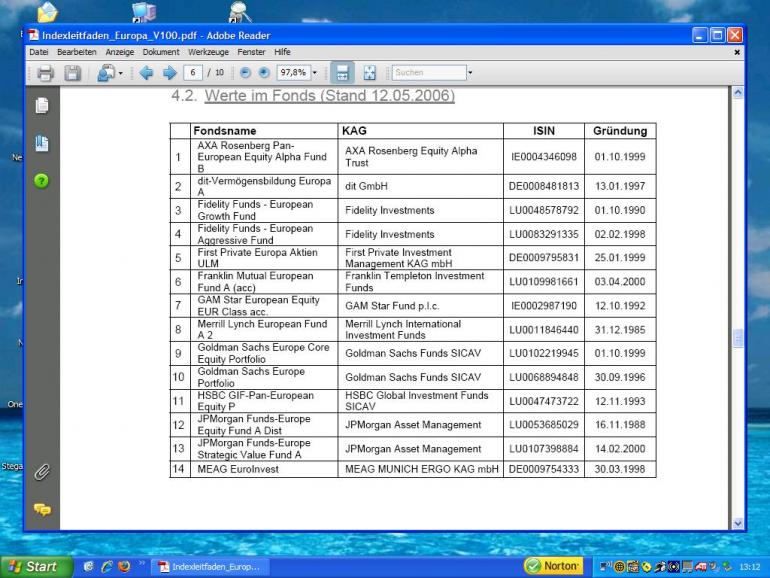Click scrollbar up arrow in document

click(738, 92)
